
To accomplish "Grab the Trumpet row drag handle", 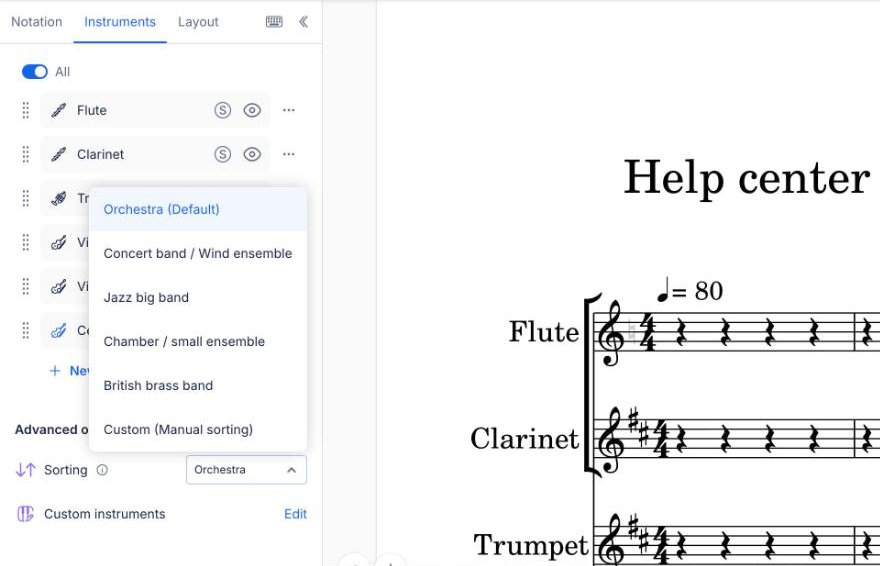I will [26, 198].
